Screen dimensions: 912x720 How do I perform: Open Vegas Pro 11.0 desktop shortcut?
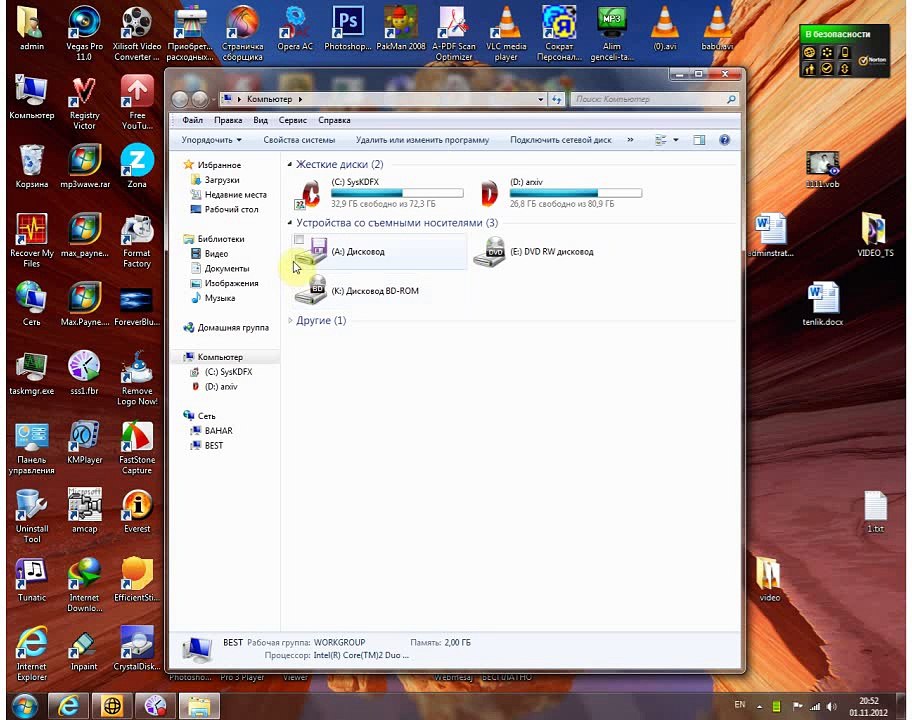tap(84, 33)
